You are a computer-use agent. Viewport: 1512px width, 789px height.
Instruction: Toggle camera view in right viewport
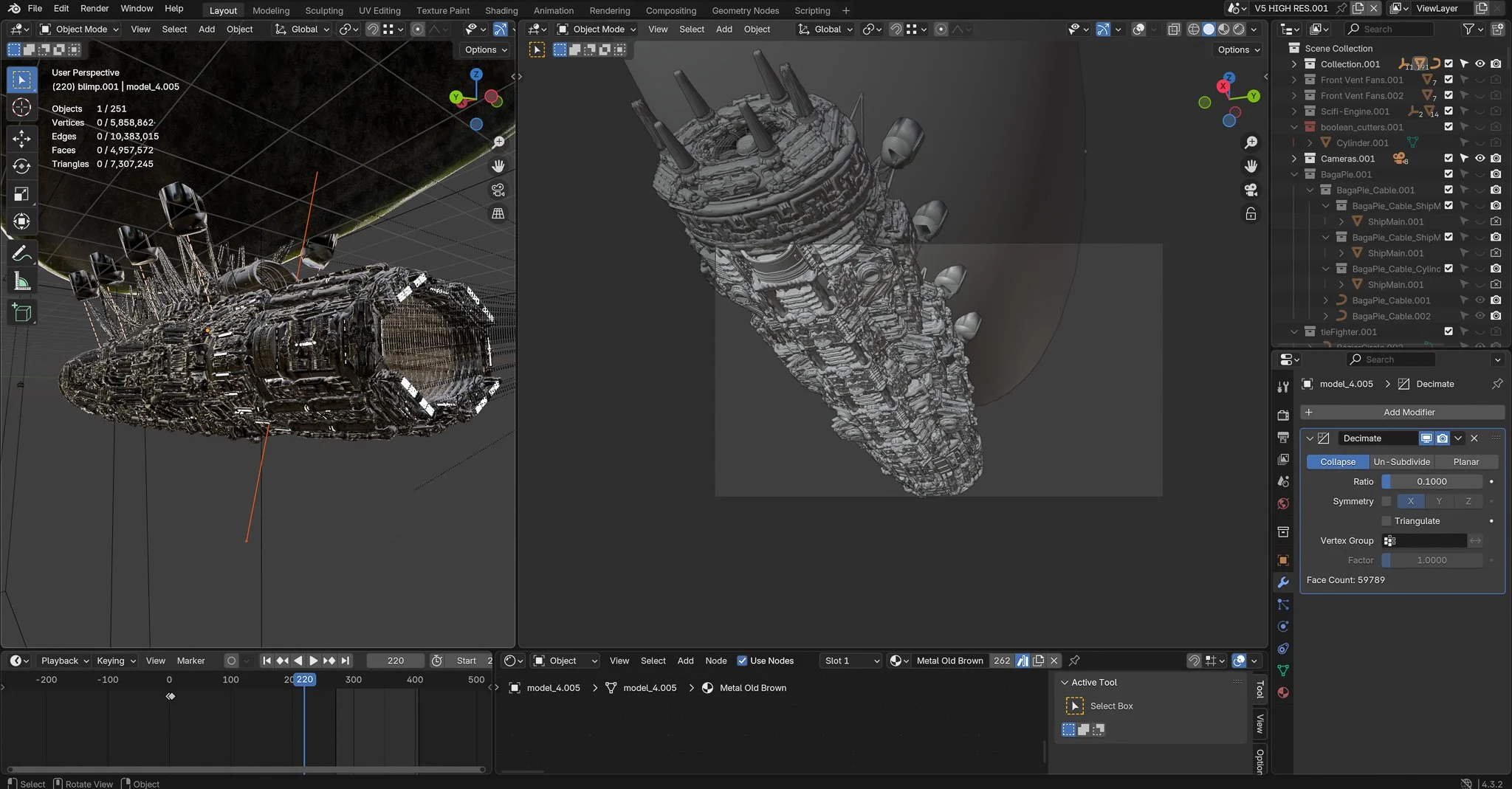[1251, 190]
